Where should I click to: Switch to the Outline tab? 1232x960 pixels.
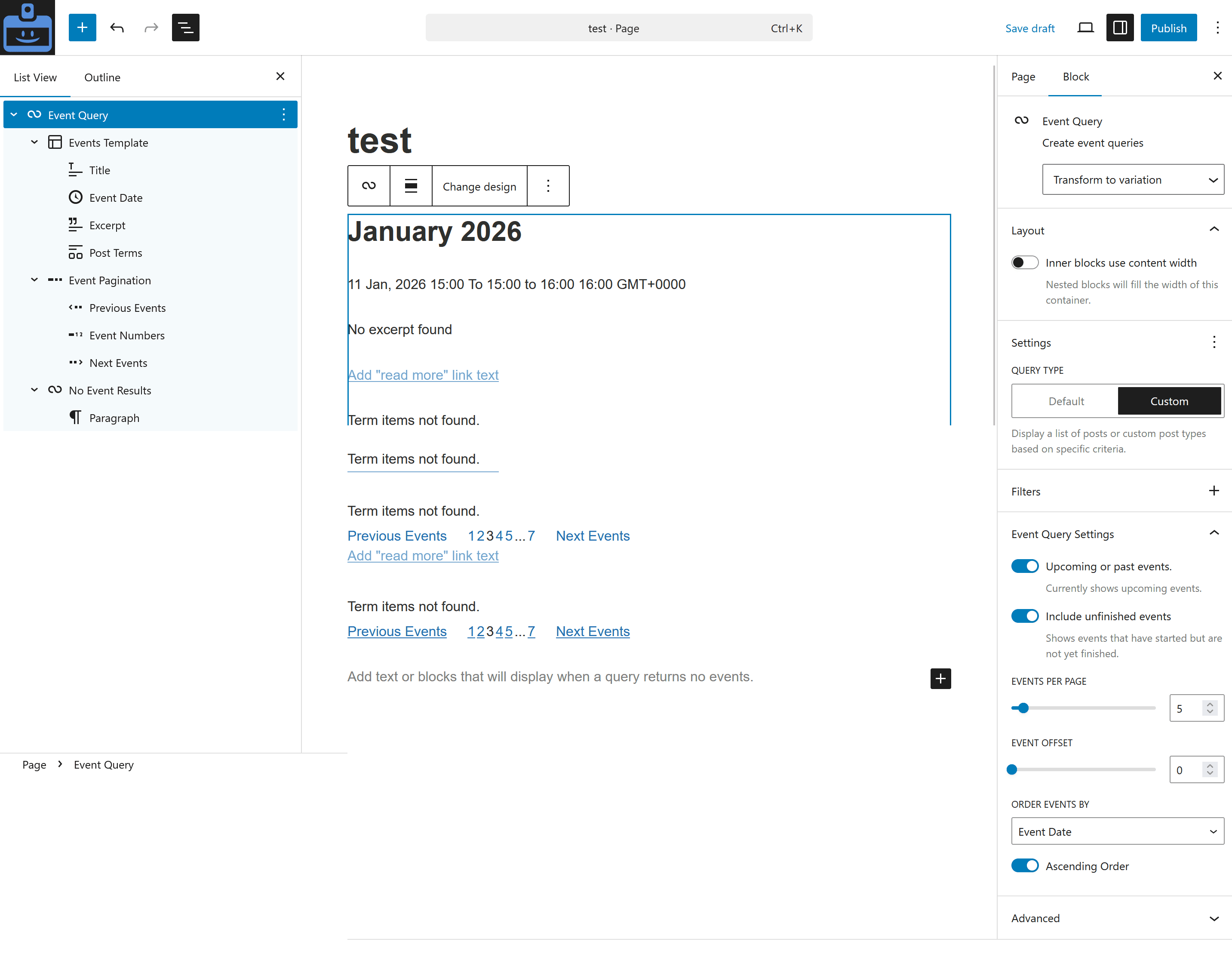pos(102,77)
